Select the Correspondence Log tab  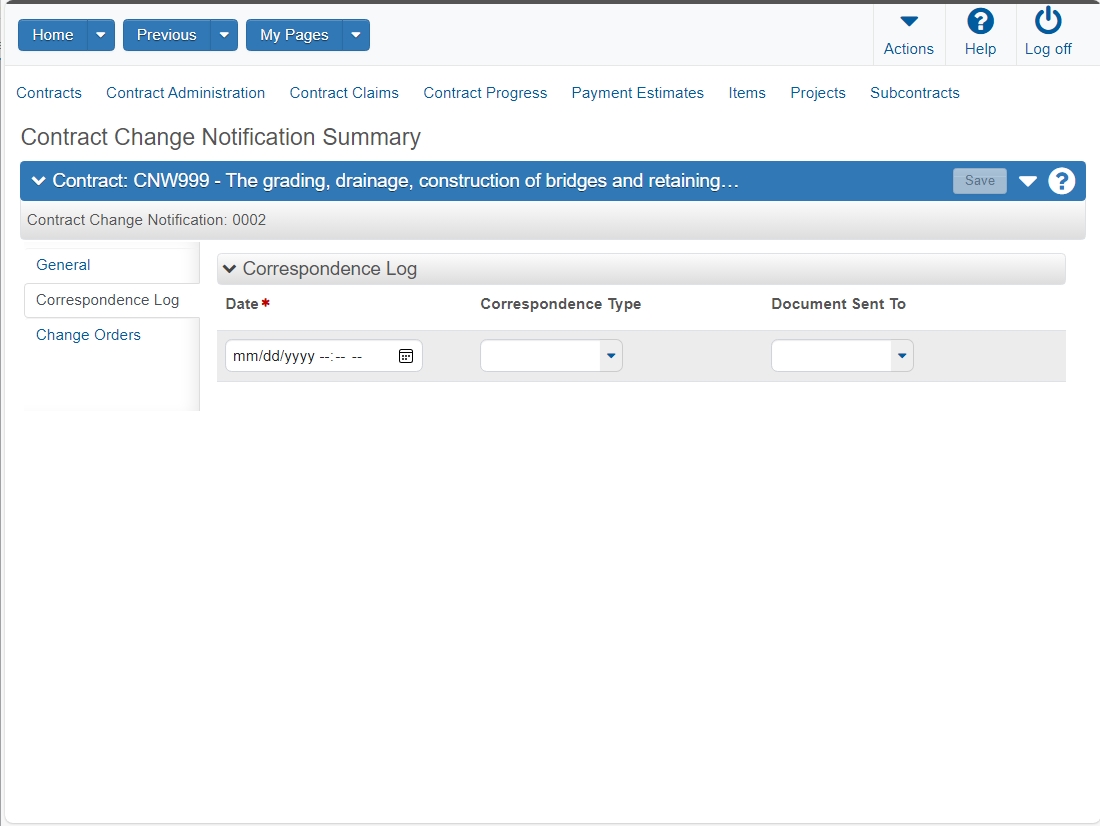[107, 300]
